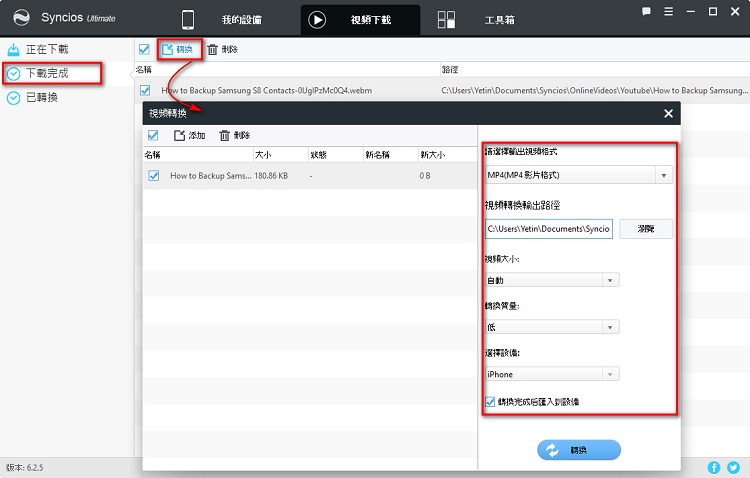
Task: Select 正在下載 in the sidebar
Action: [x=47, y=49]
